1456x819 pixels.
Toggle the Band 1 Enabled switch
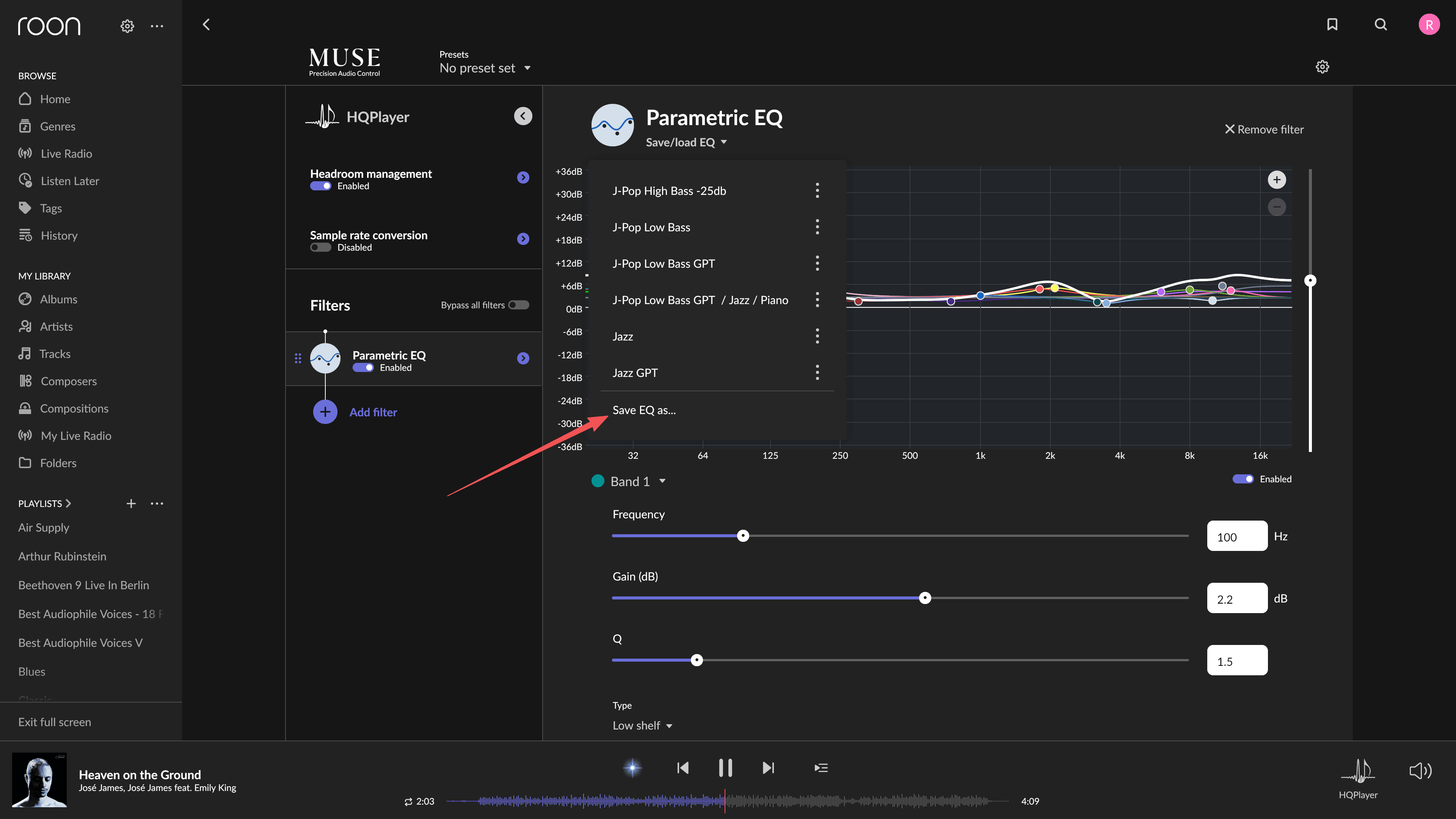[1243, 479]
